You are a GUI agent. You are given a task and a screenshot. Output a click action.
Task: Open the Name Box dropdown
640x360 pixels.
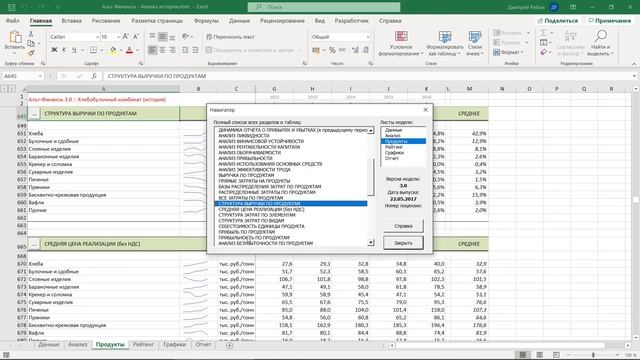pos(40,76)
